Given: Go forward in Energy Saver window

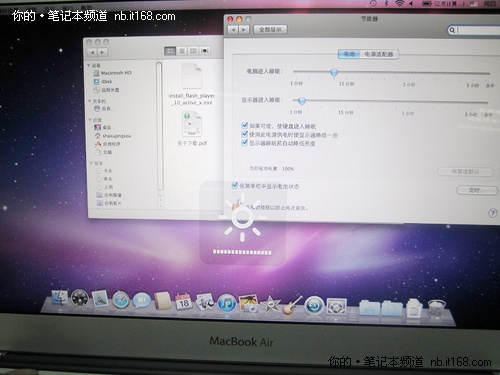Looking at the screenshot, I should [x=244, y=30].
